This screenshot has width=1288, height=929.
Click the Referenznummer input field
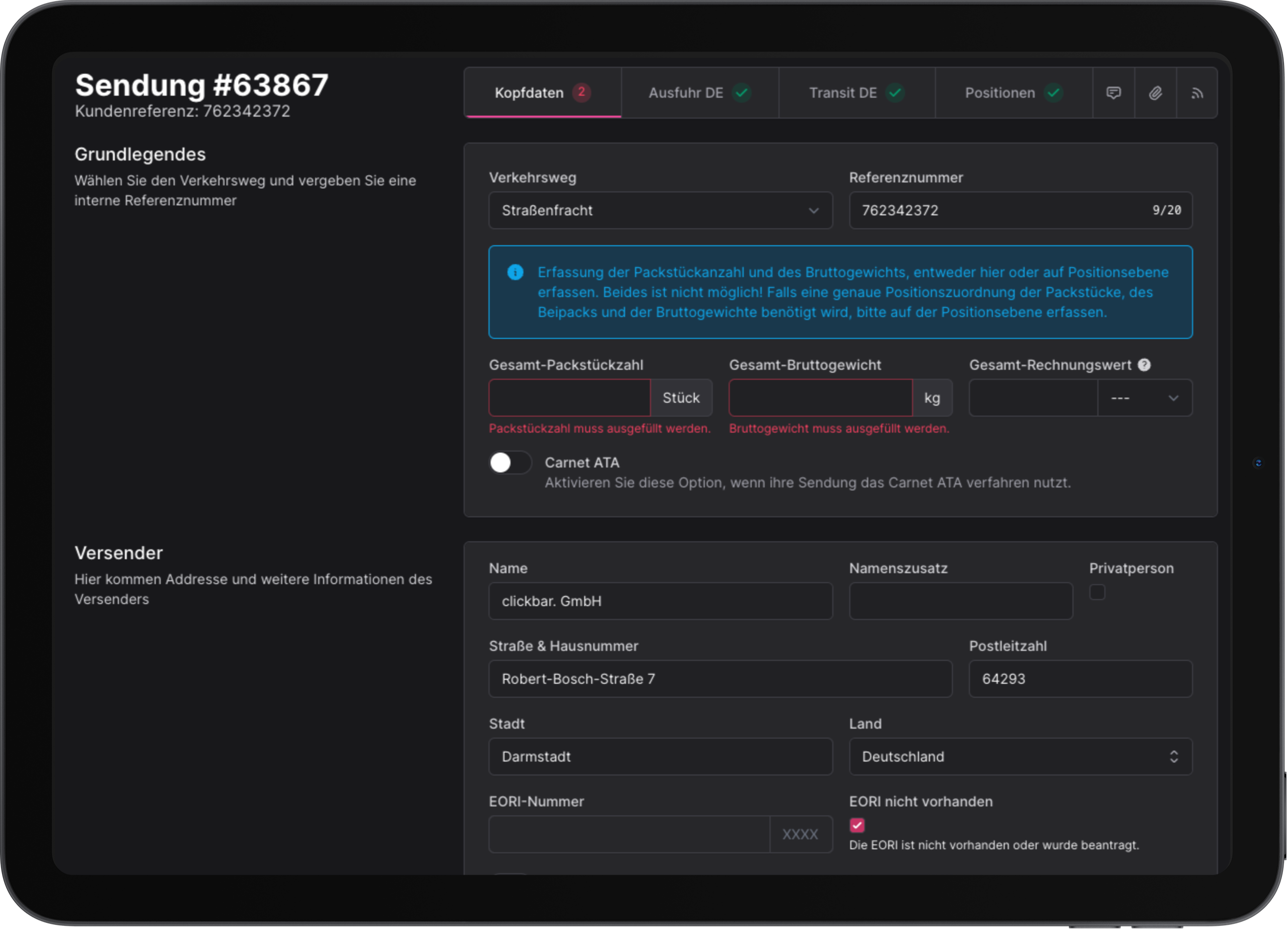pyautogui.click(x=1020, y=210)
